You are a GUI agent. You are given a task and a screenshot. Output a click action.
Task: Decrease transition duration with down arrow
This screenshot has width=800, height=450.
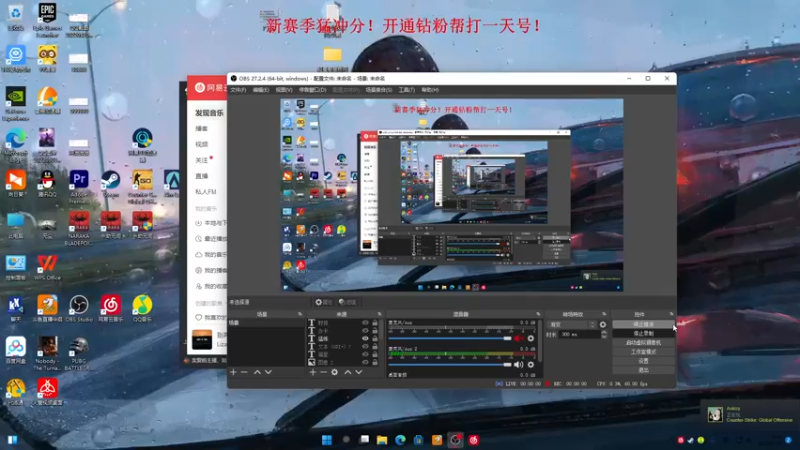(604, 337)
